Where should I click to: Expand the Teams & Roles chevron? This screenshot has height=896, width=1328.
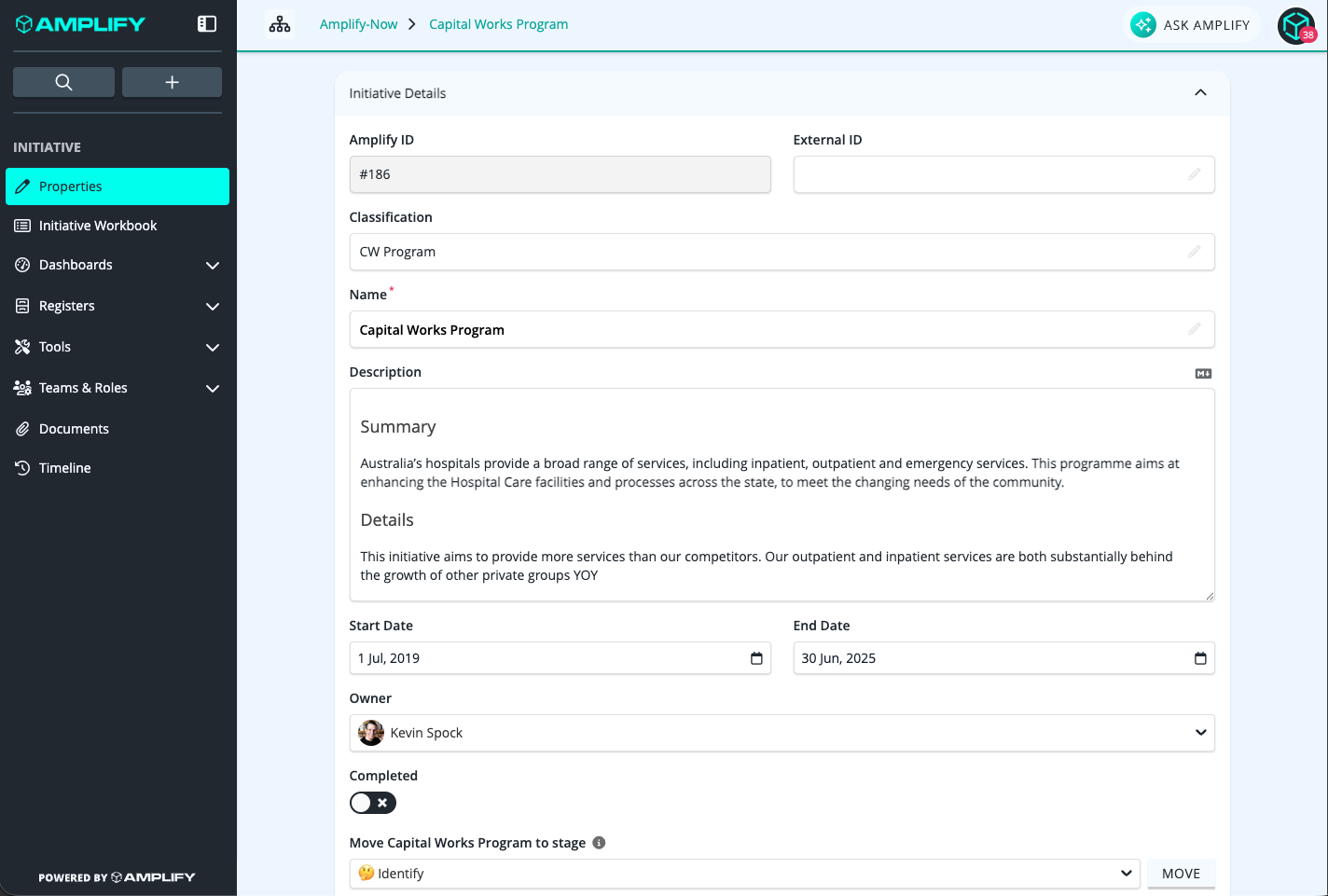213,389
